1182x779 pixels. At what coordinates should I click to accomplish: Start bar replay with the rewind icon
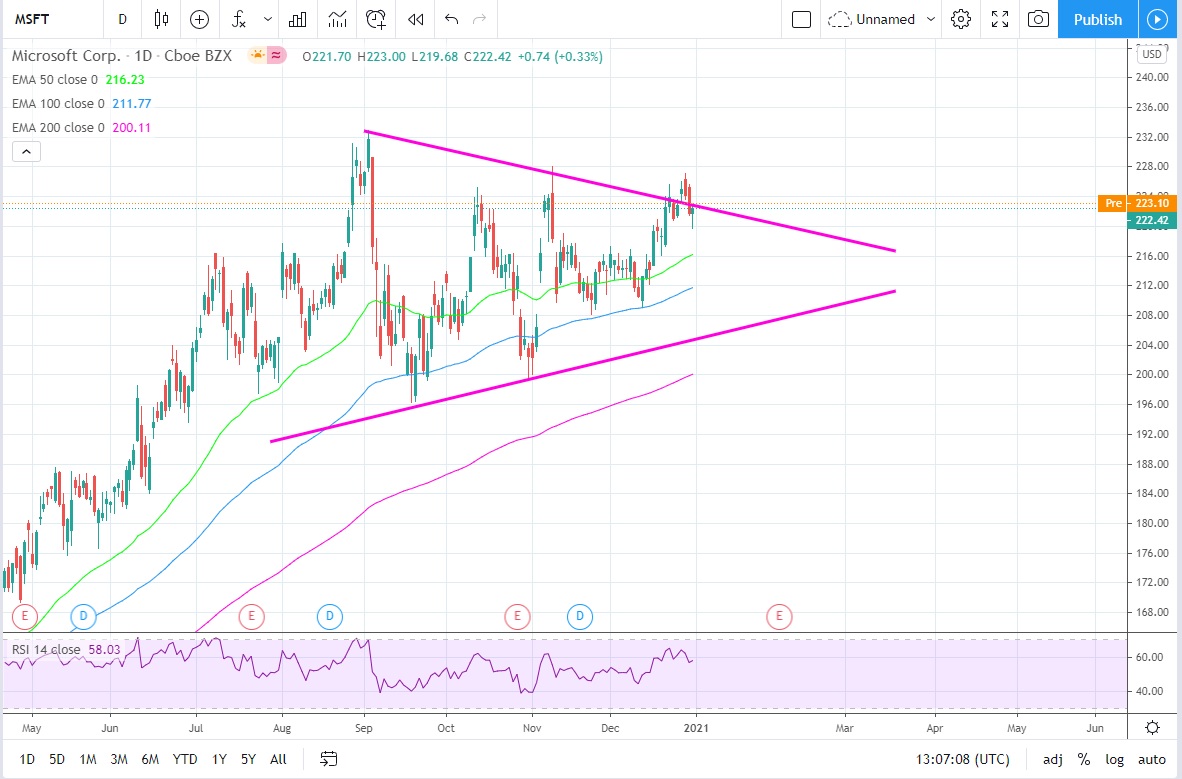click(415, 19)
